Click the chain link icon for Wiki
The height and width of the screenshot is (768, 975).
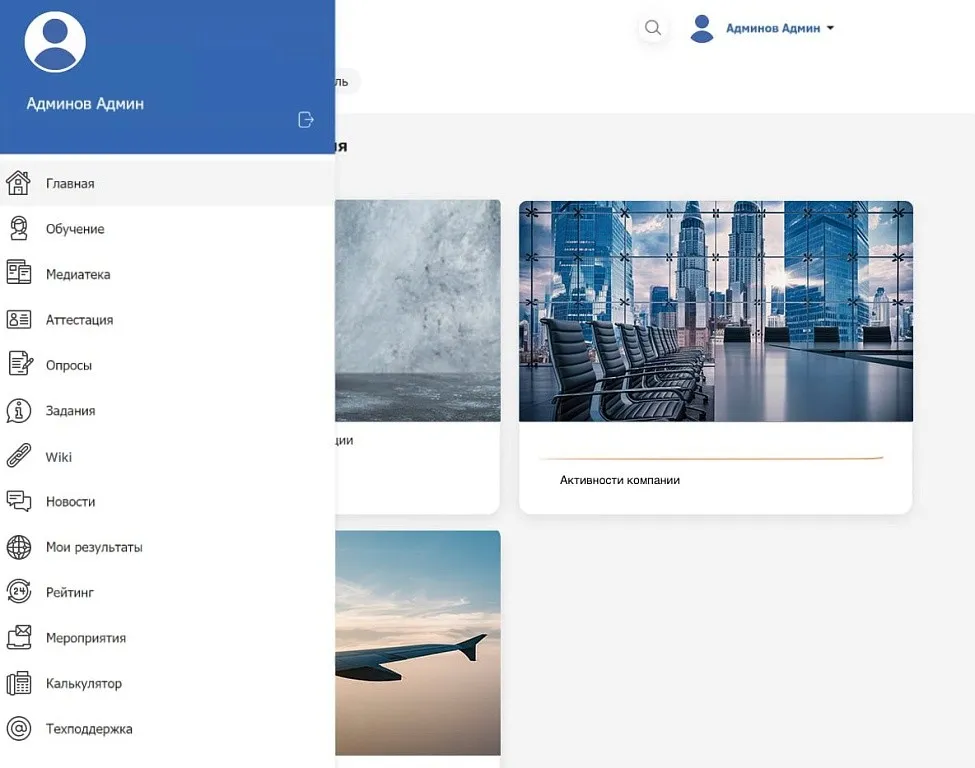click(x=18, y=457)
